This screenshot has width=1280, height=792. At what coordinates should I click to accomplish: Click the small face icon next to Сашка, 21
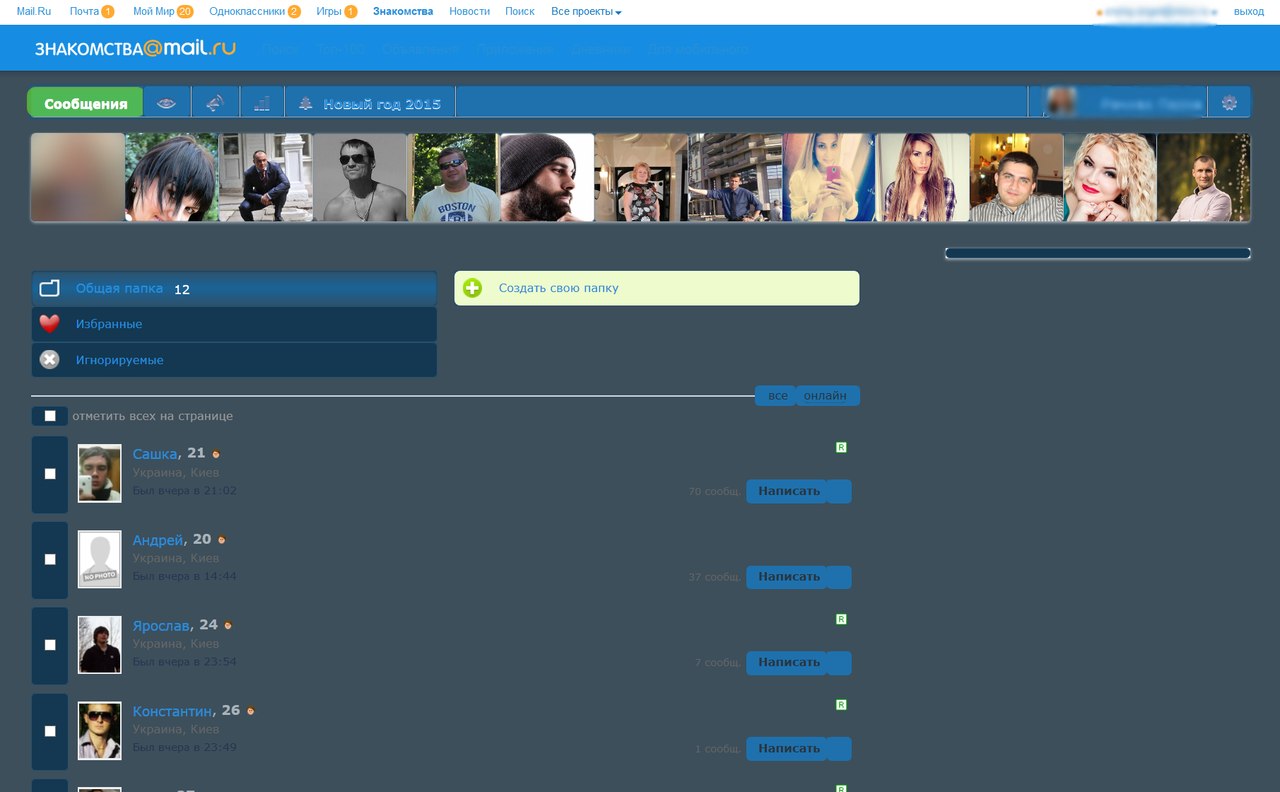pos(216,454)
